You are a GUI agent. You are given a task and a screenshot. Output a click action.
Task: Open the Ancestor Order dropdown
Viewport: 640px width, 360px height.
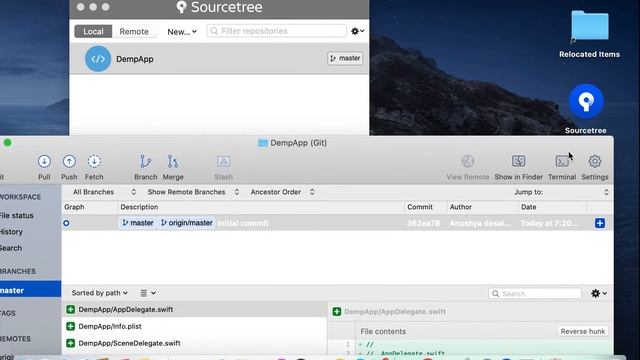282,192
